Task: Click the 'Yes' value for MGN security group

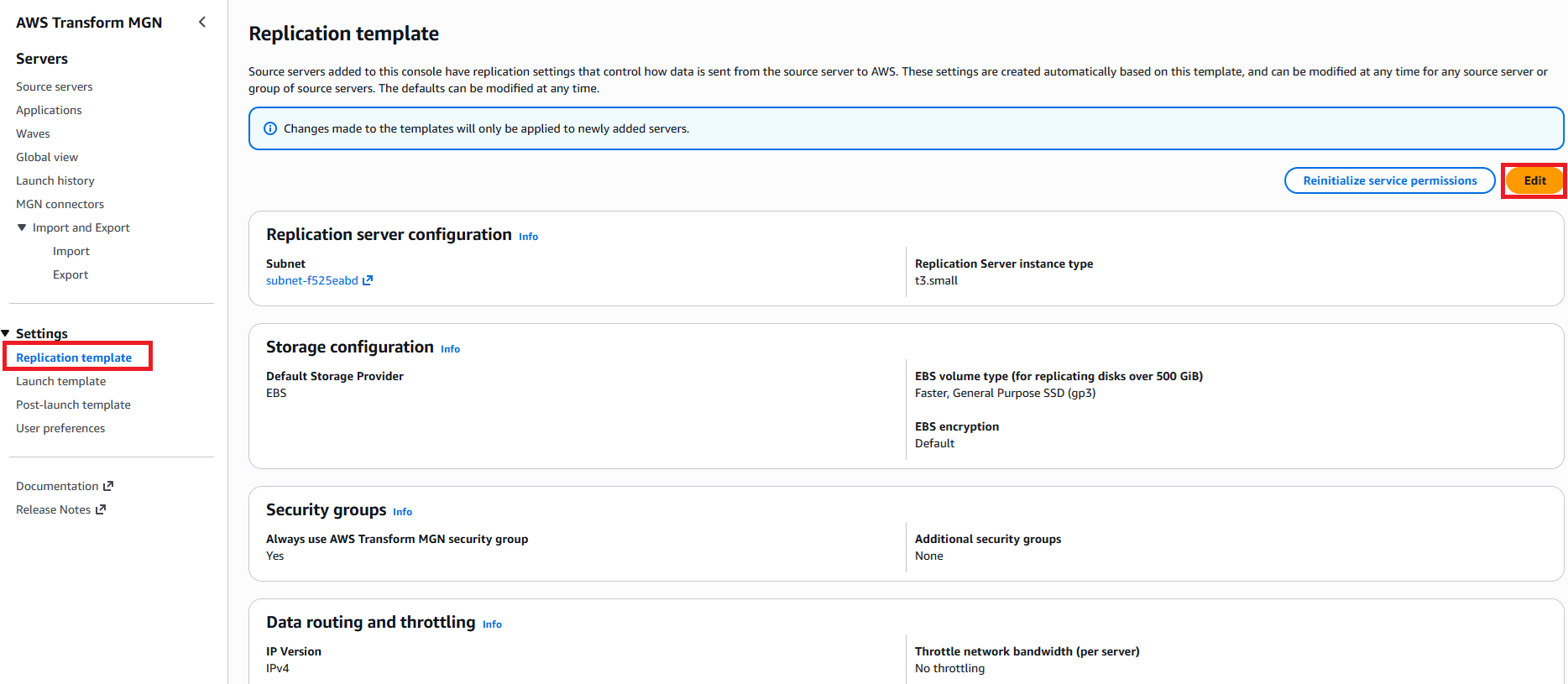Action: (x=275, y=556)
